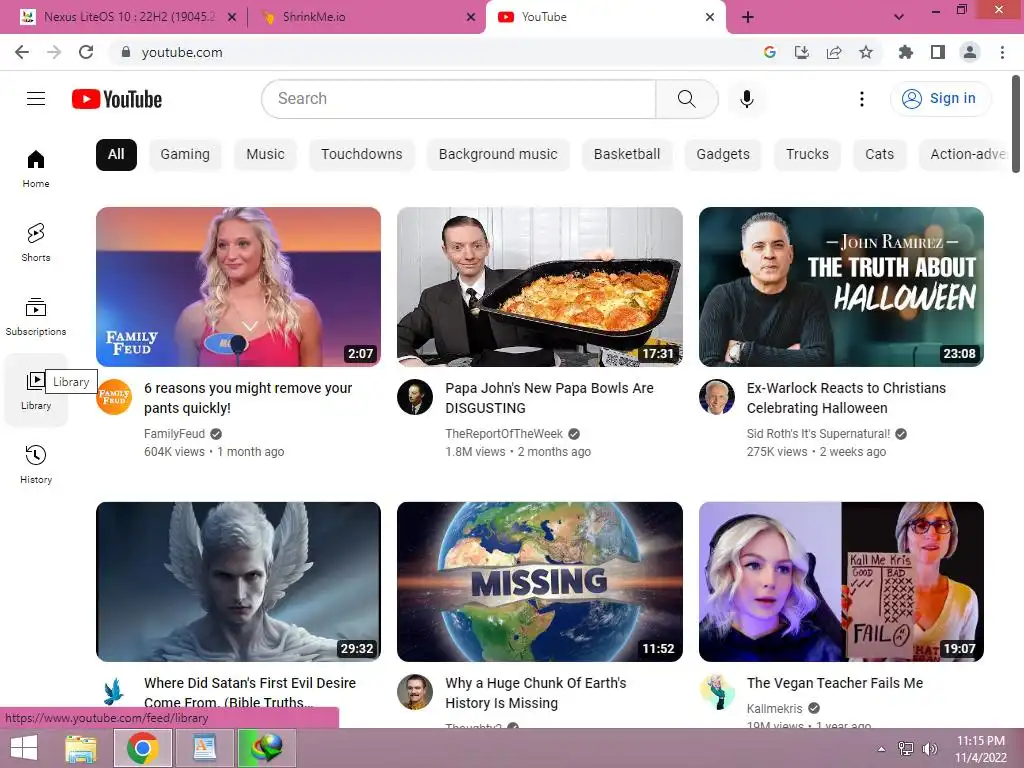Reload the YouTube page
Screen dimensions: 1024x768
pyautogui.click(x=86, y=52)
